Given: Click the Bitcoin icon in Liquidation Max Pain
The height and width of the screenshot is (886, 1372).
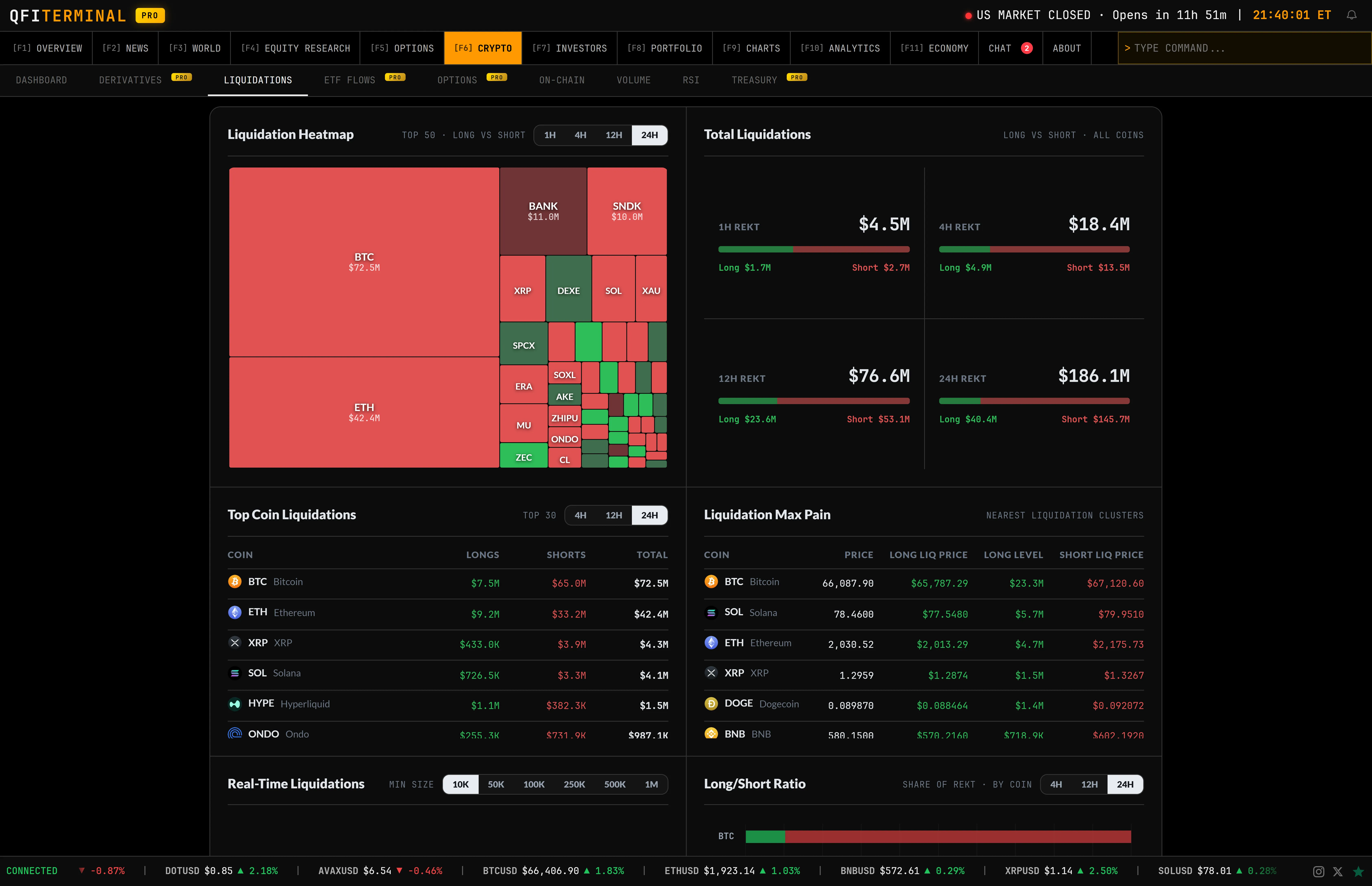Looking at the screenshot, I should 711,582.
